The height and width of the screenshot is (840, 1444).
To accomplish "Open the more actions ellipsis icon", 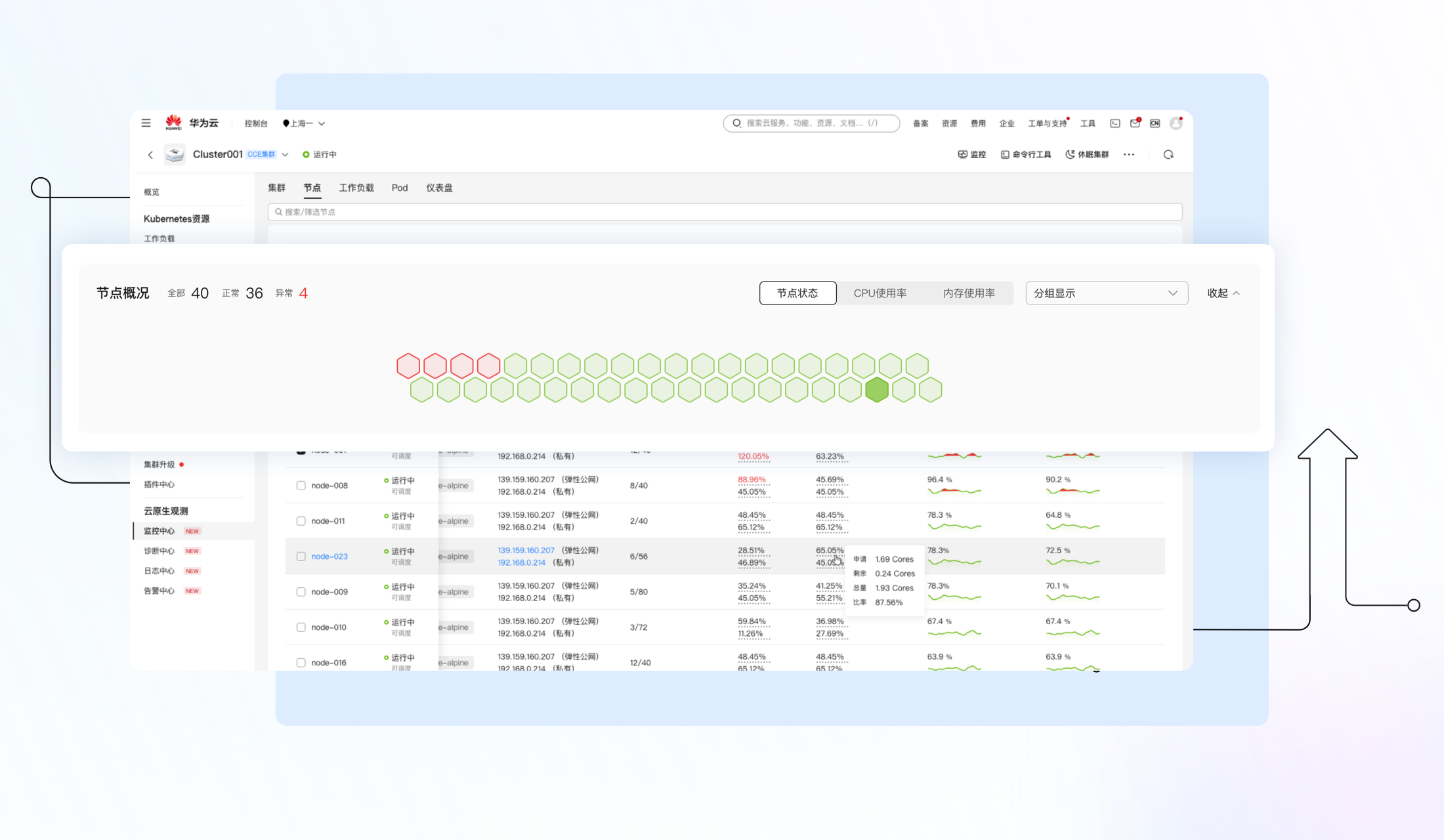I will 1129,155.
